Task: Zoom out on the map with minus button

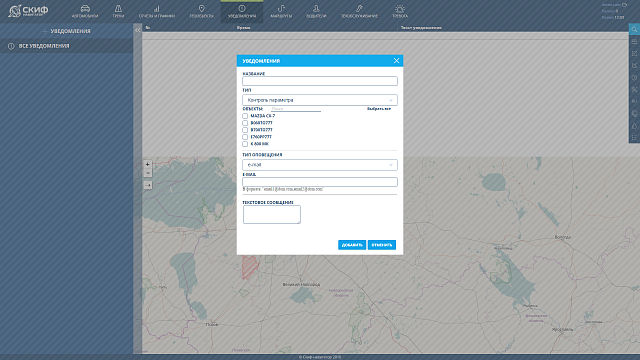Action: [147, 173]
